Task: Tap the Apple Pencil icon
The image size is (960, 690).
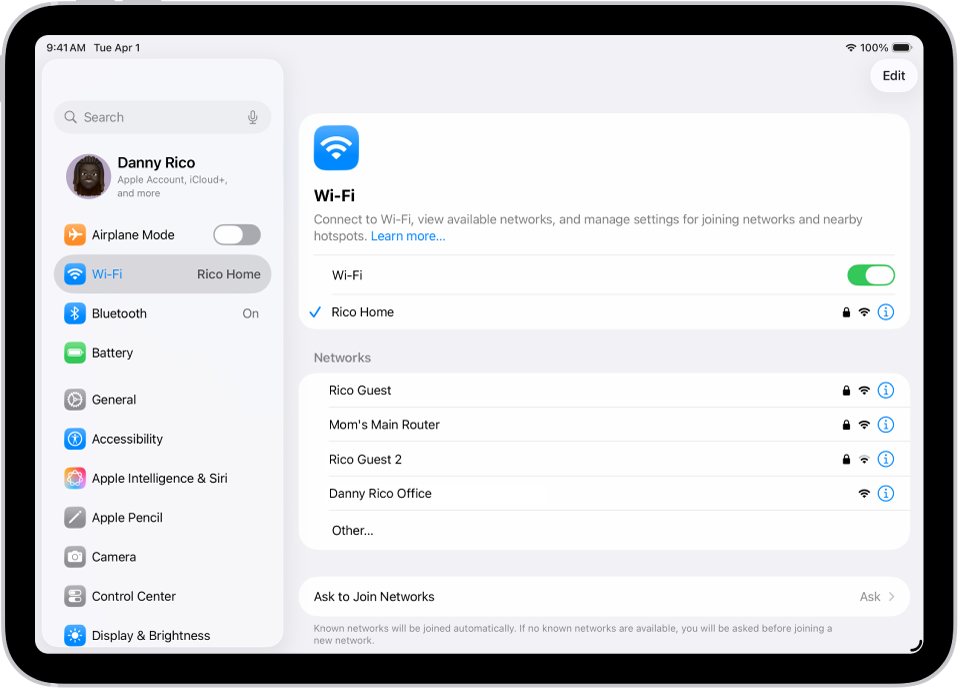Action: point(75,517)
